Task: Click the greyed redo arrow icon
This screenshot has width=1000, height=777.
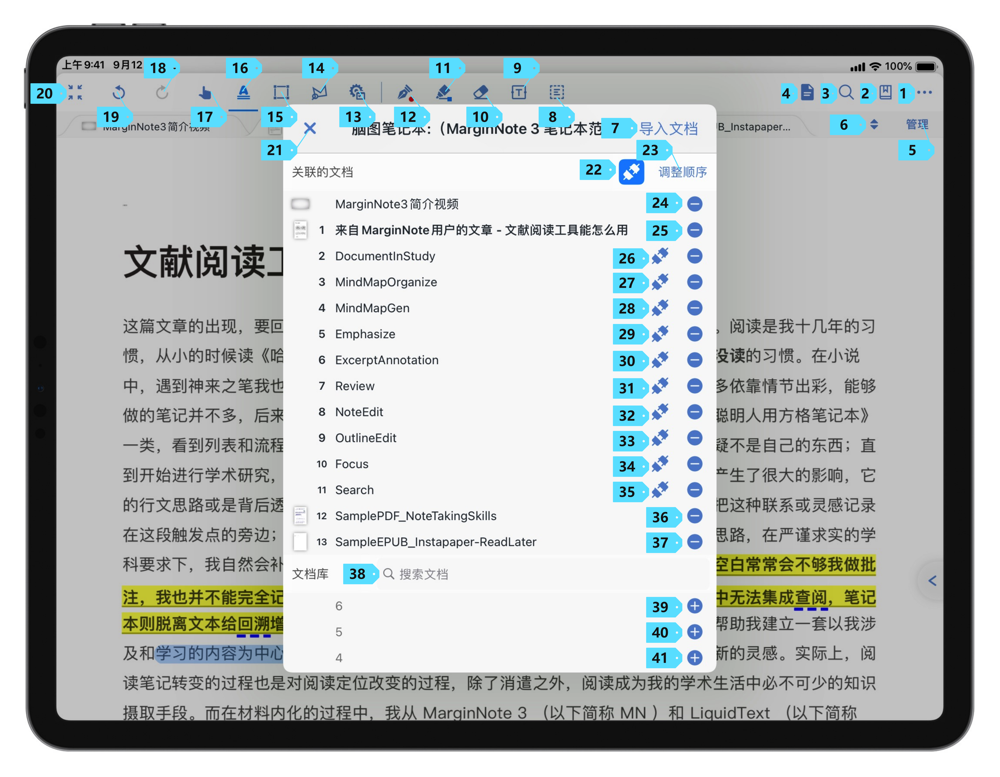Action: point(162,92)
